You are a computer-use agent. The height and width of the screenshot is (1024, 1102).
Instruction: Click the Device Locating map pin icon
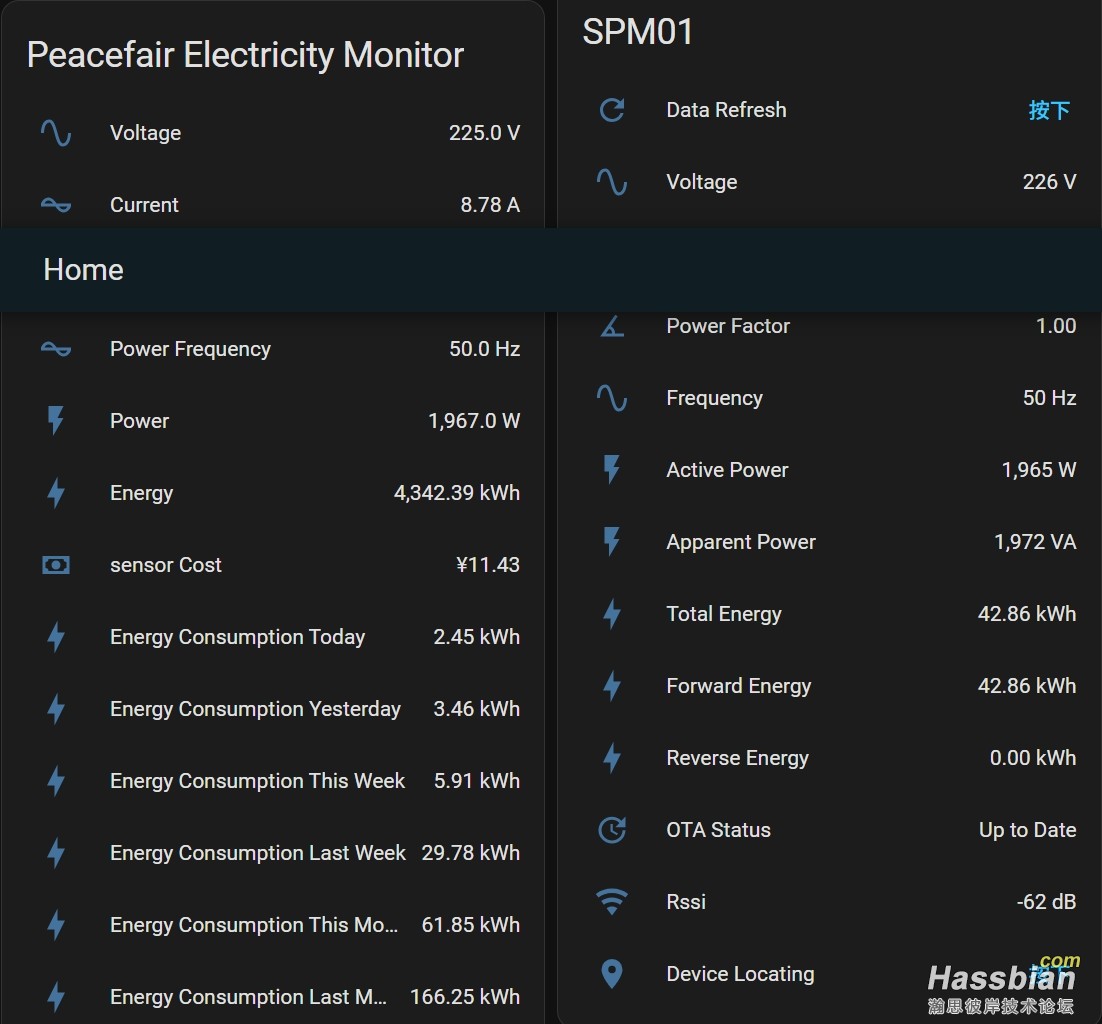pos(612,974)
